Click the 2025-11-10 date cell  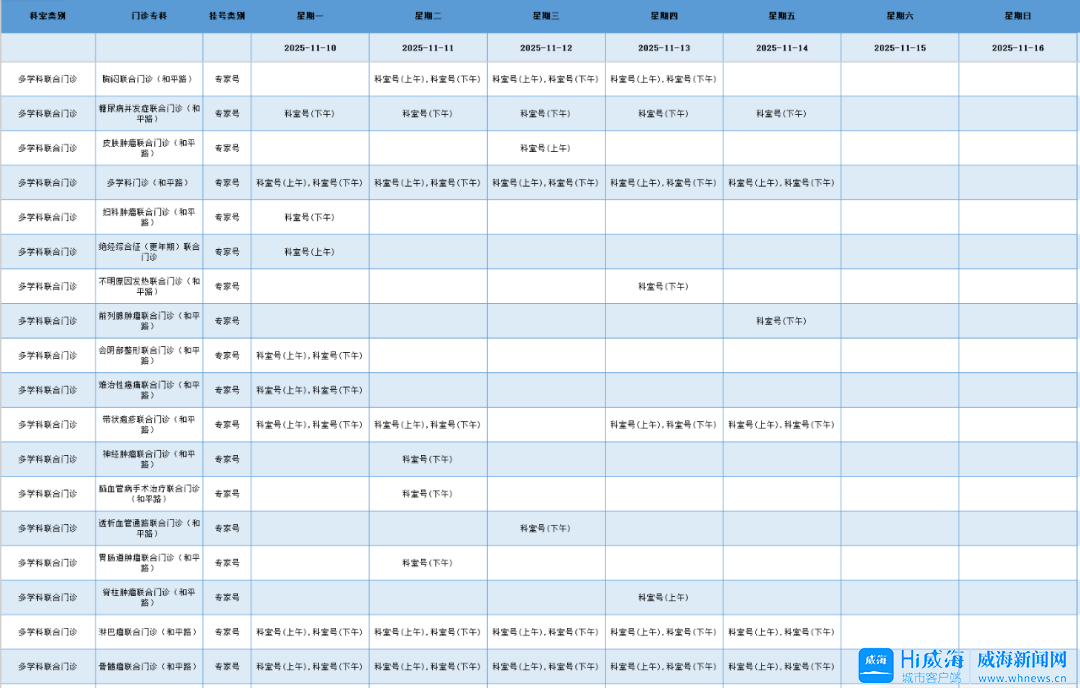tap(310, 48)
